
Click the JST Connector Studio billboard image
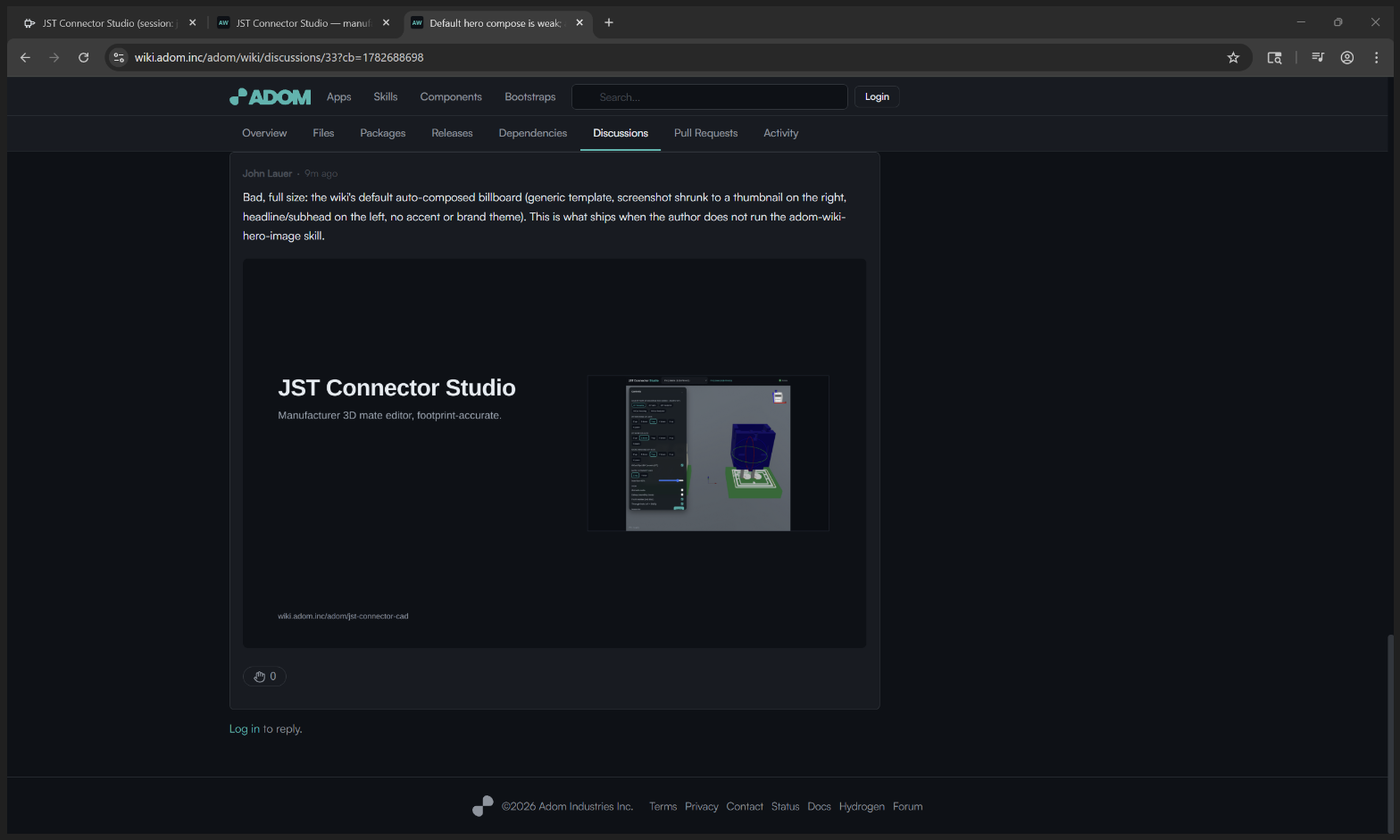(555, 453)
